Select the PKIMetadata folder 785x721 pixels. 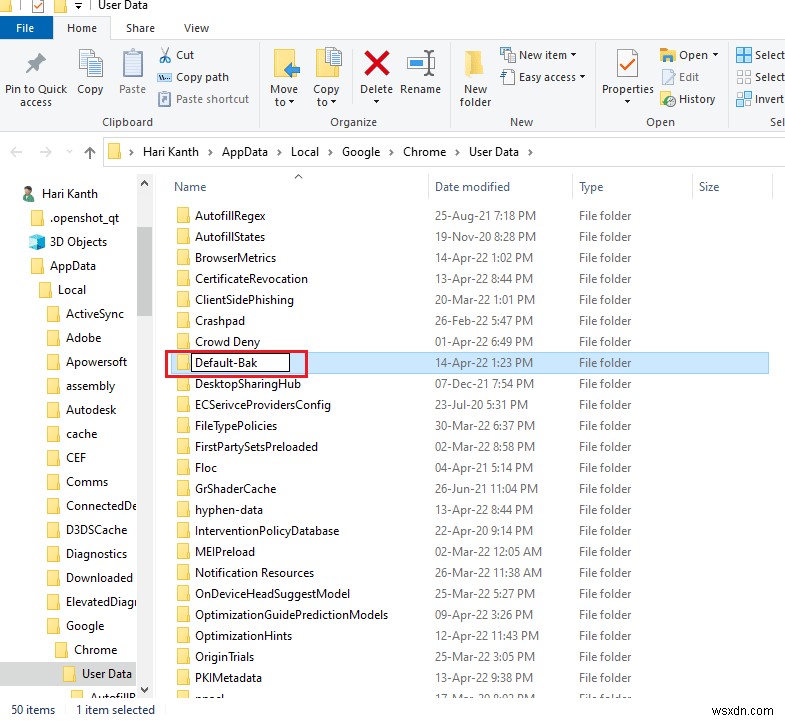click(228, 678)
